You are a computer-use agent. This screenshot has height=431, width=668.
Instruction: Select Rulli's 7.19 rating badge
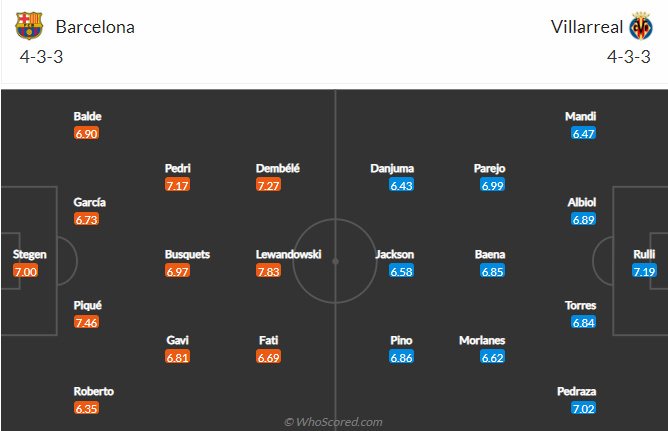point(644,271)
